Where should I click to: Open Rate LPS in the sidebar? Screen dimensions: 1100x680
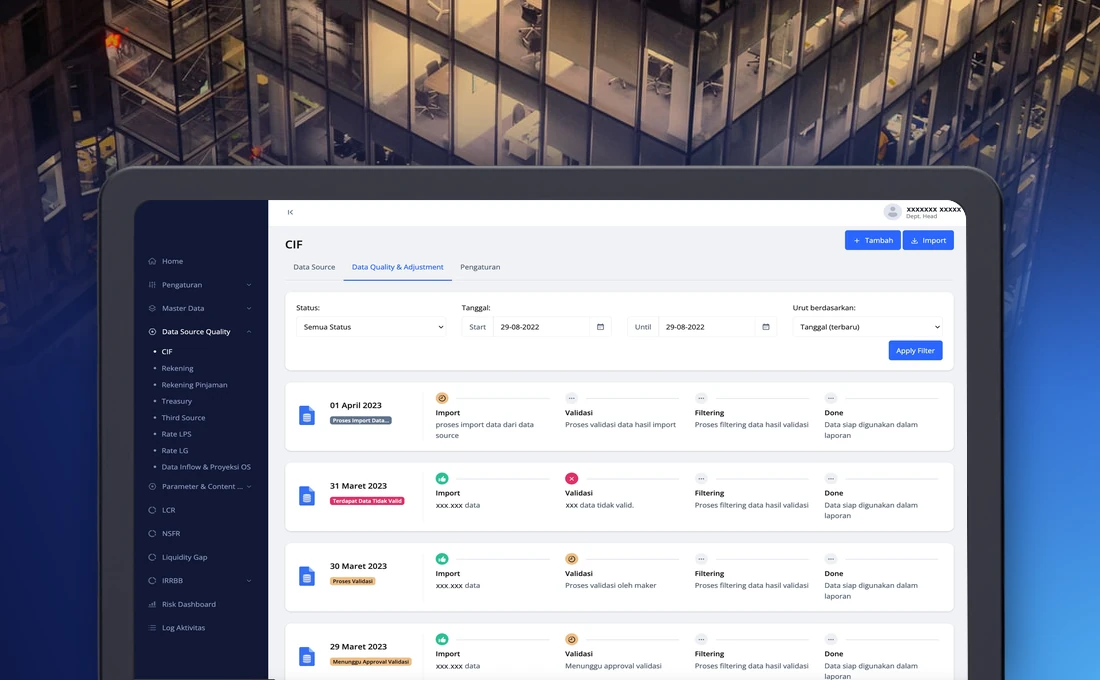tap(176, 434)
